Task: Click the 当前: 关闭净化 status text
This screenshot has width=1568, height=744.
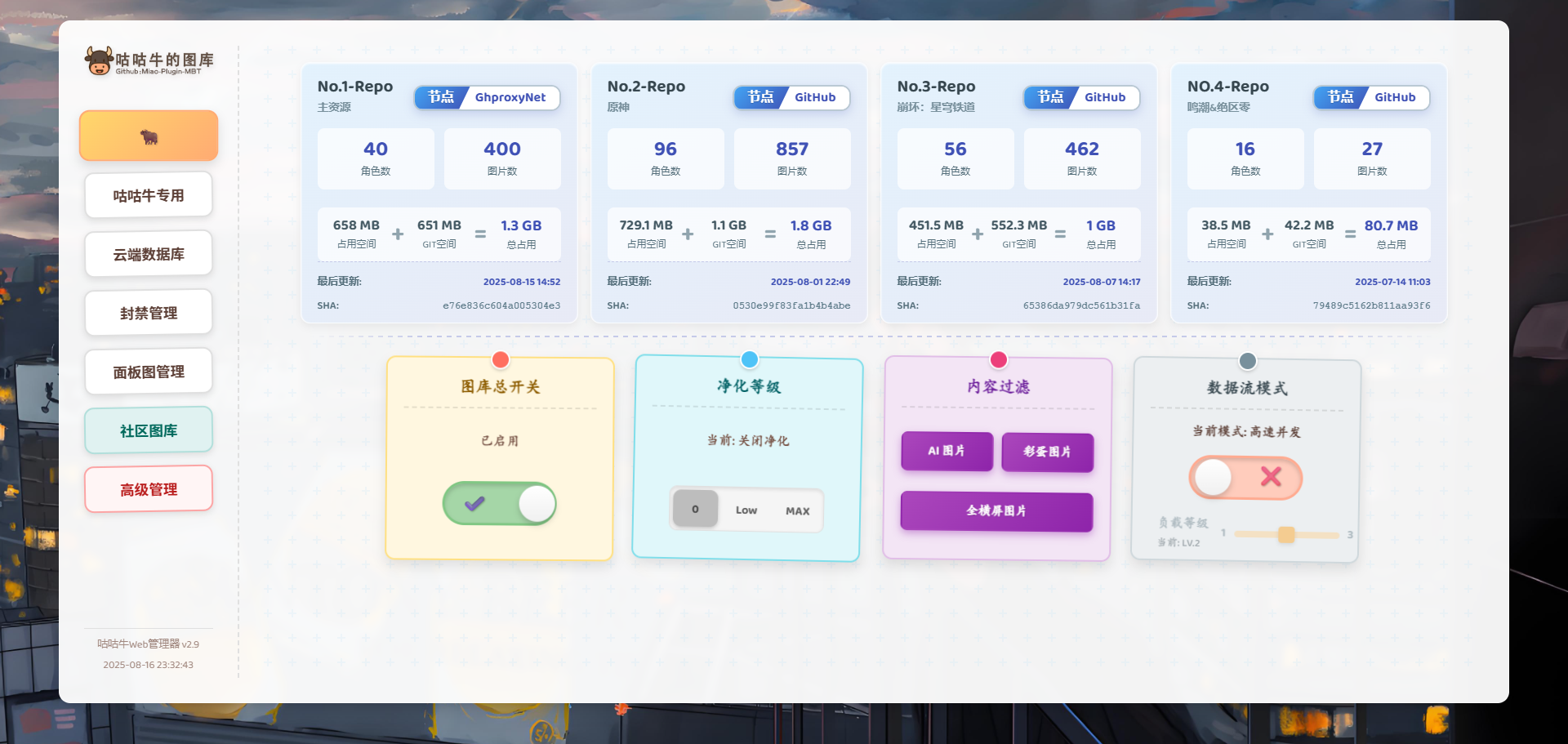Action: [748, 440]
